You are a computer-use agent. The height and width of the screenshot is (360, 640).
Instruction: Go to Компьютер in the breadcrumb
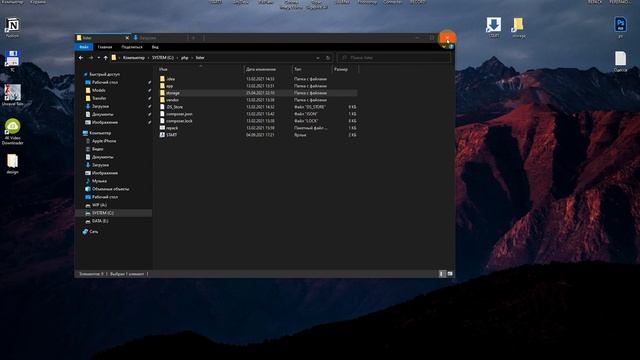133,58
